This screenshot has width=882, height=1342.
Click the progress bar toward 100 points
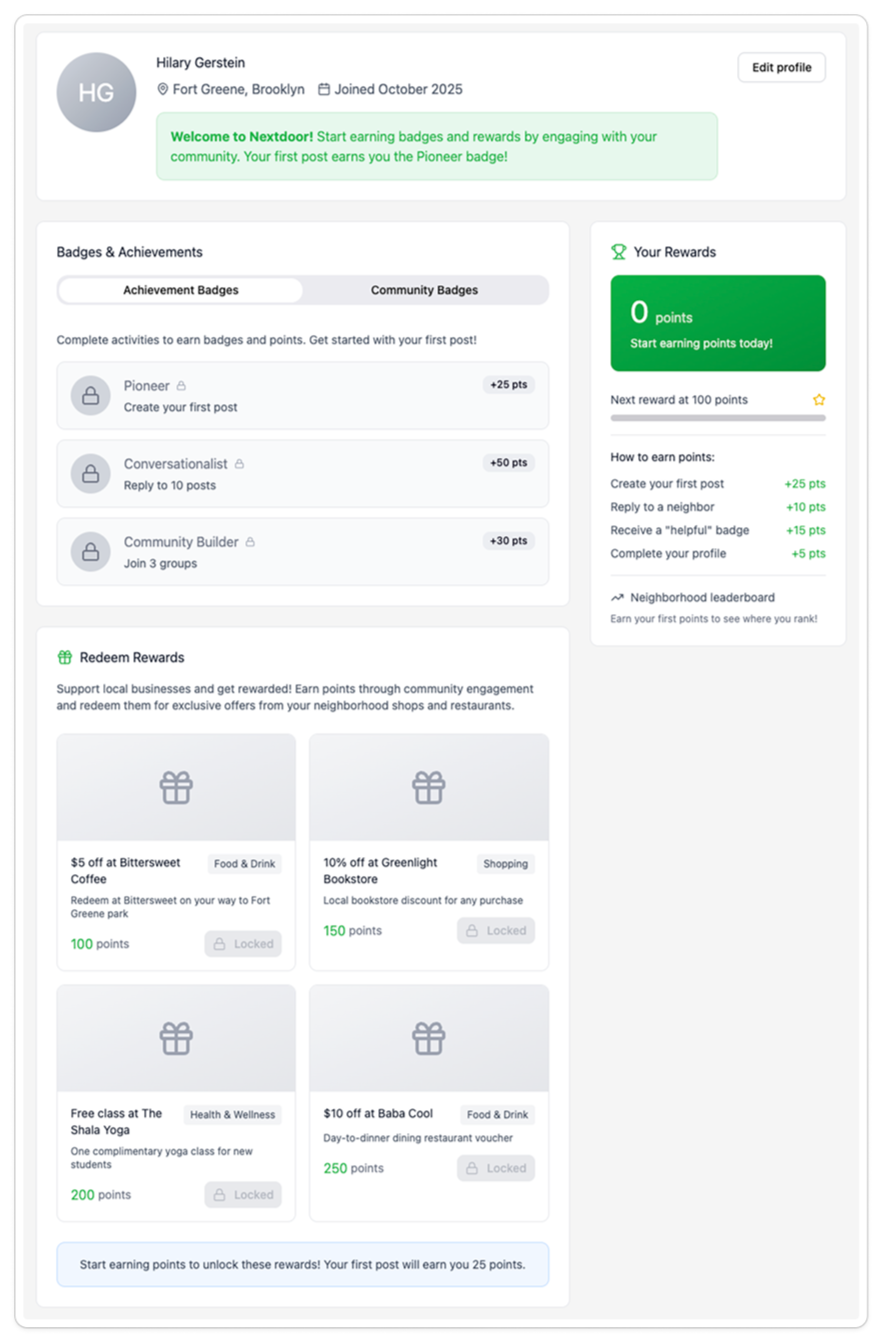(x=718, y=418)
